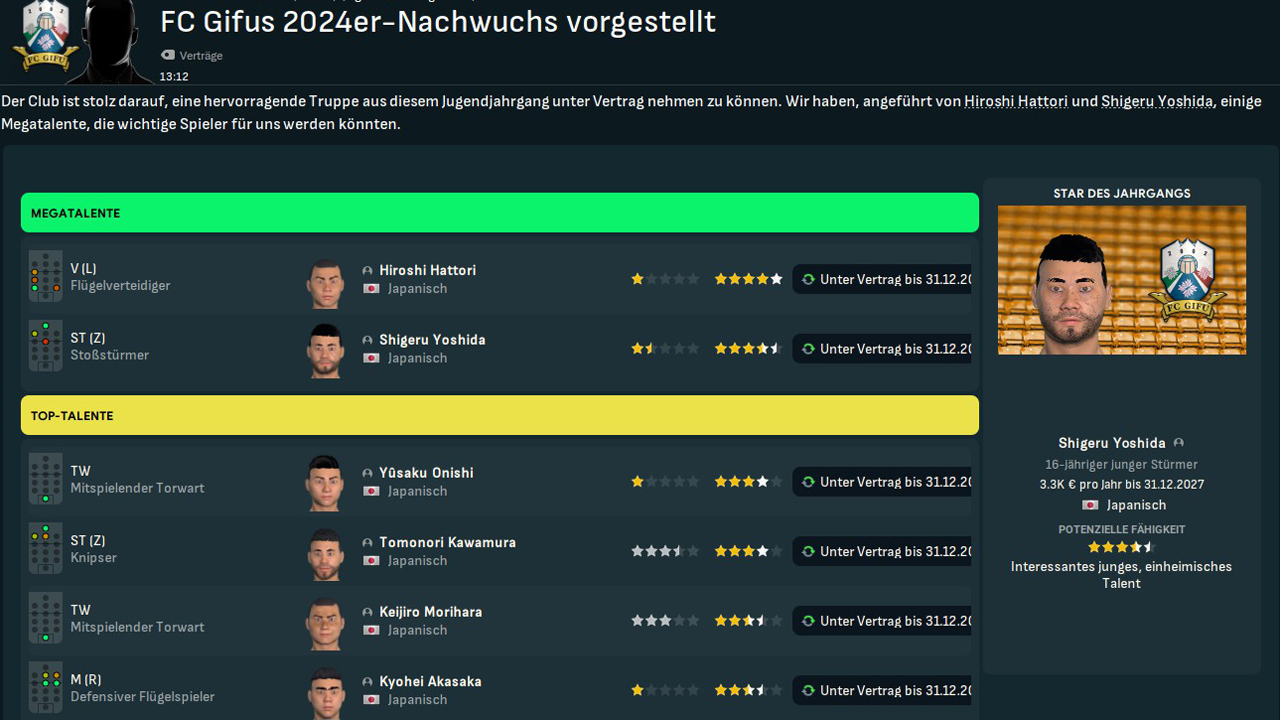Open Hiroshi Hattori link in intro text
Image resolution: width=1280 pixels, height=720 pixels.
coord(1016,101)
